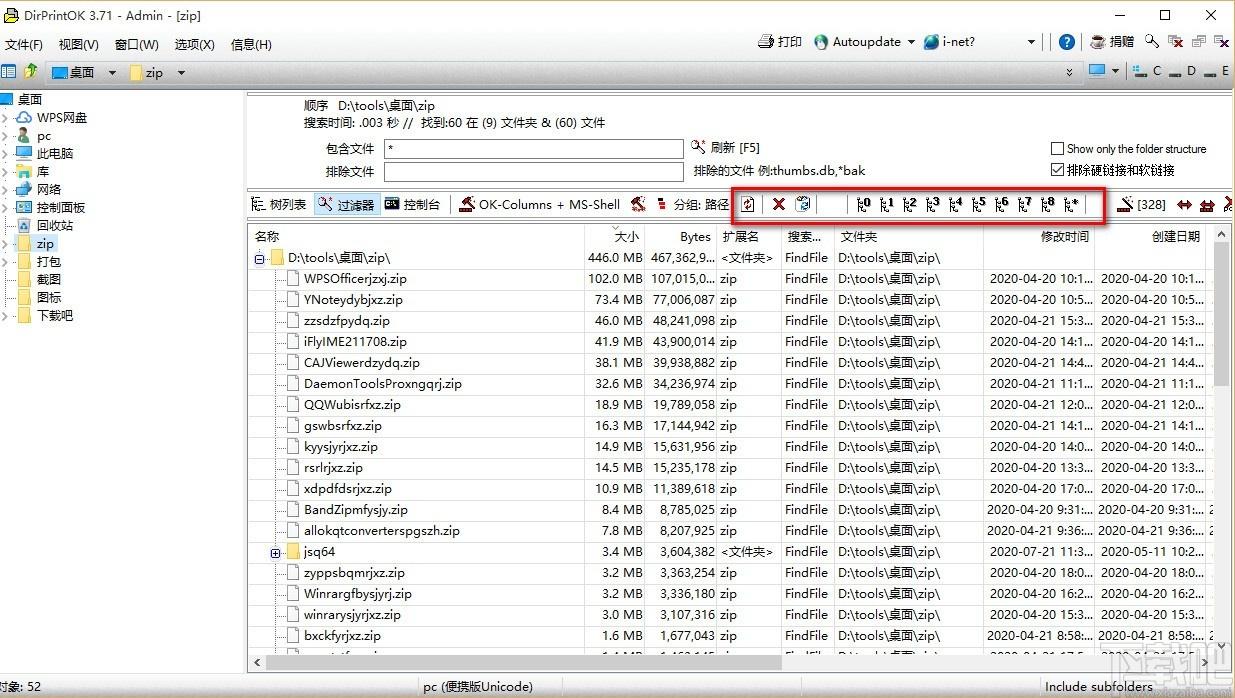Click the expand-all levels (*) tree icon
1235x698 pixels.
coord(1071,204)
